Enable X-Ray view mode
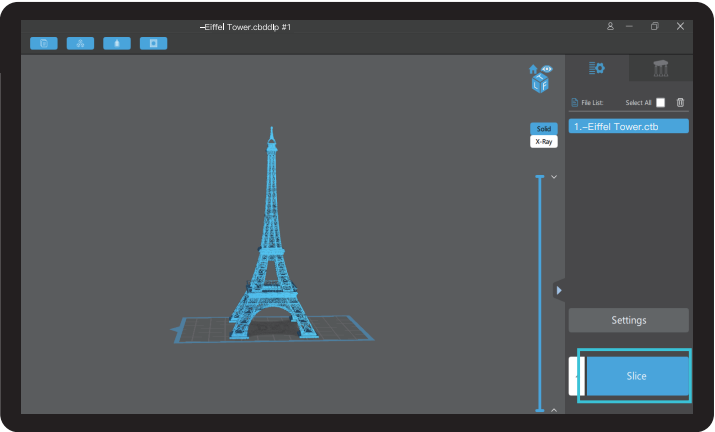The height and width of the screenshot is (432, 715). click(x=544, y=141)
